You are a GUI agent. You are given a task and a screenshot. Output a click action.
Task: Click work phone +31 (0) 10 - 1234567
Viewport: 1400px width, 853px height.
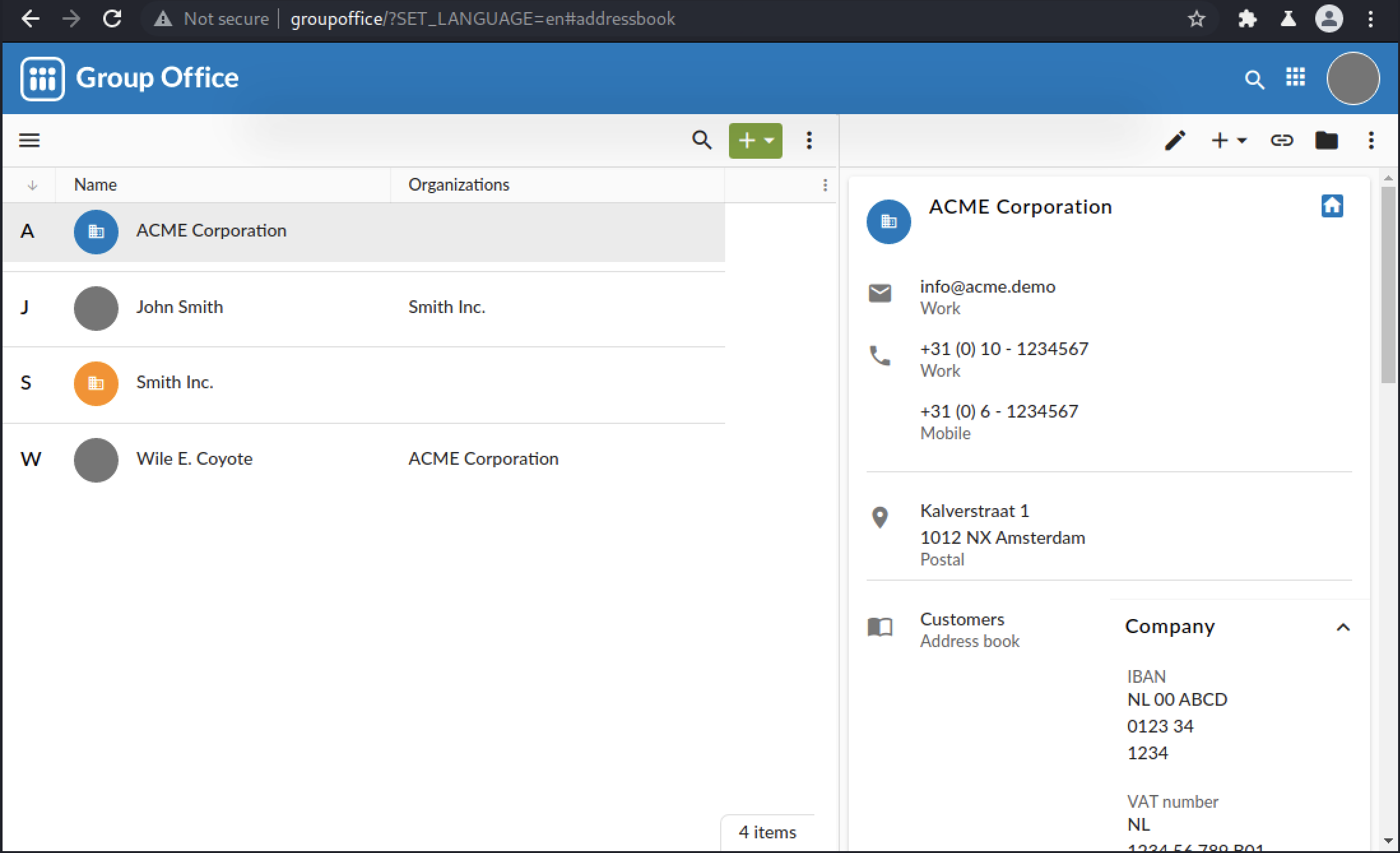1004,349
